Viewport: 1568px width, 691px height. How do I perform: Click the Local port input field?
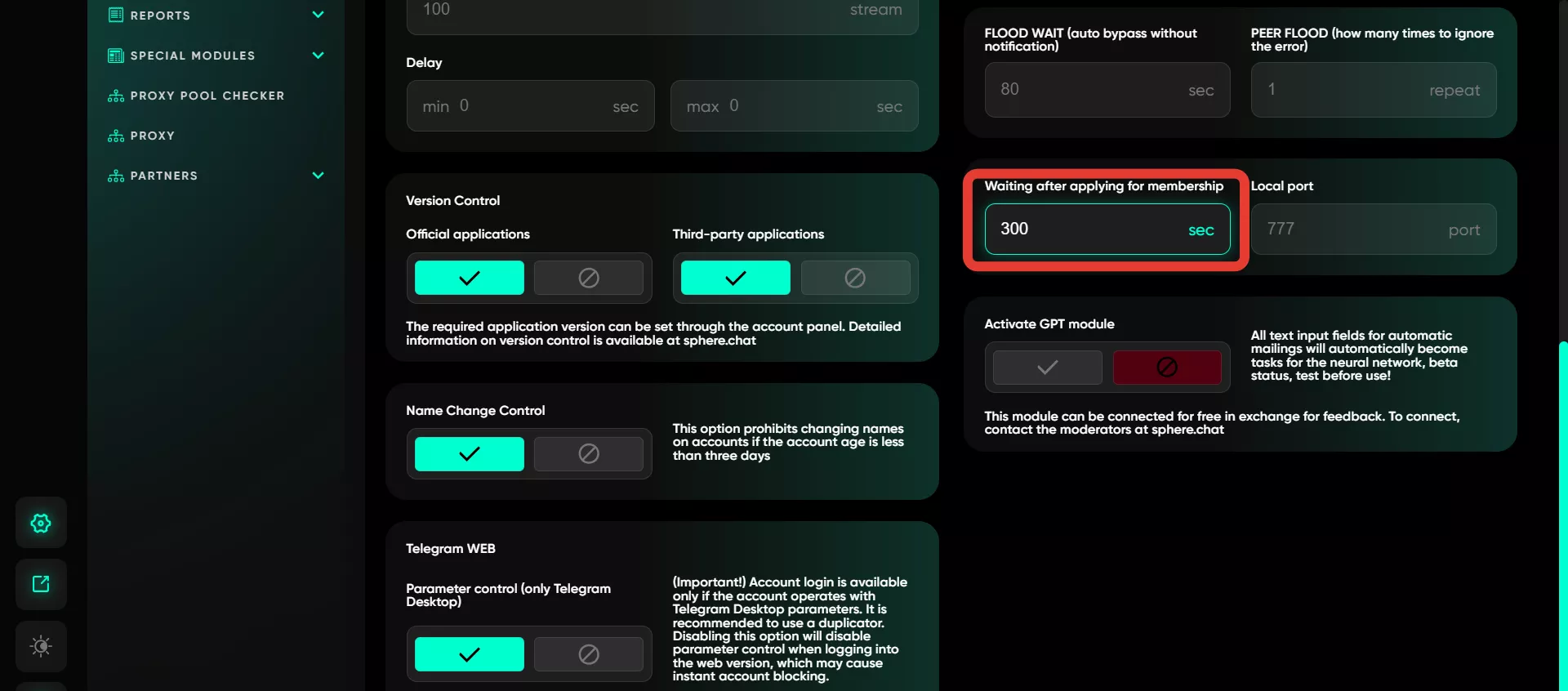pos(1374,230)
